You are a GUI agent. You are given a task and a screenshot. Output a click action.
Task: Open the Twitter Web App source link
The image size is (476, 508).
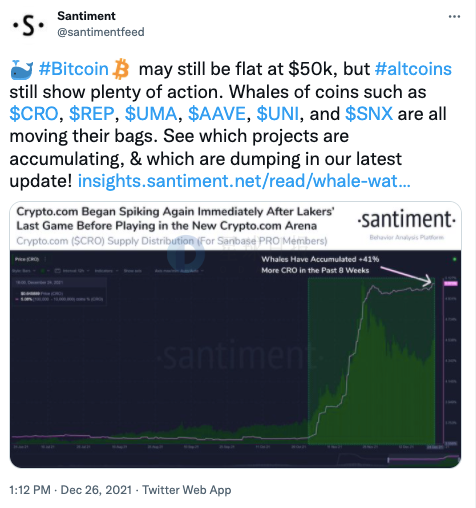click(187, 490)
